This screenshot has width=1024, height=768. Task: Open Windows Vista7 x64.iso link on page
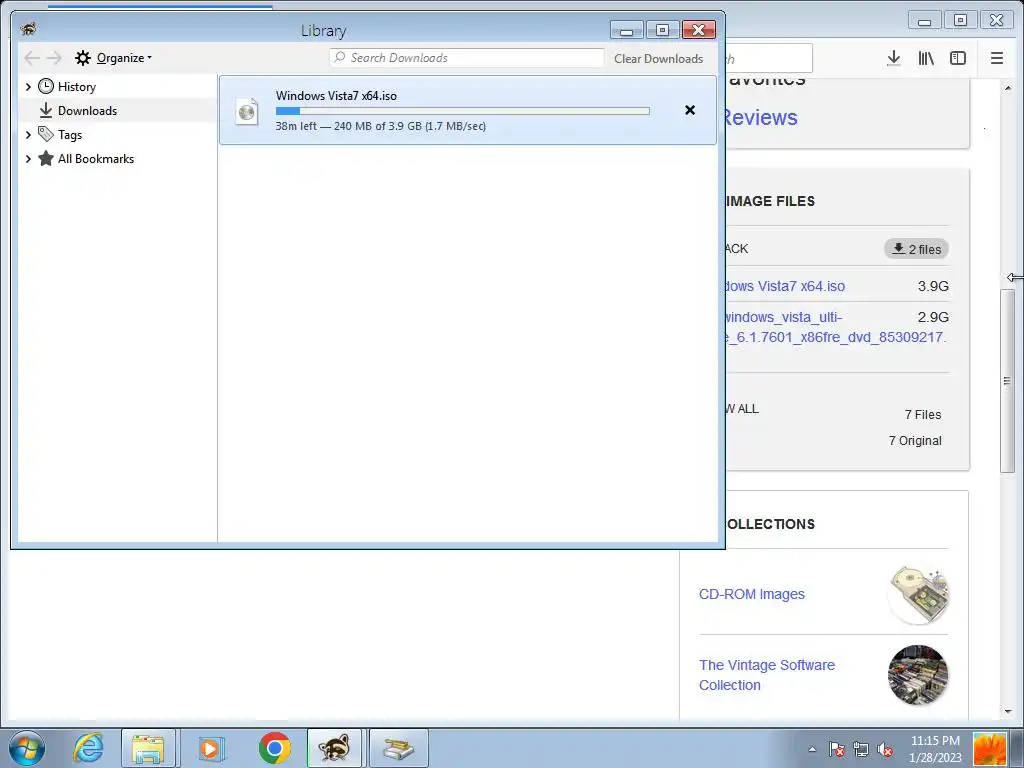[784, 287]
